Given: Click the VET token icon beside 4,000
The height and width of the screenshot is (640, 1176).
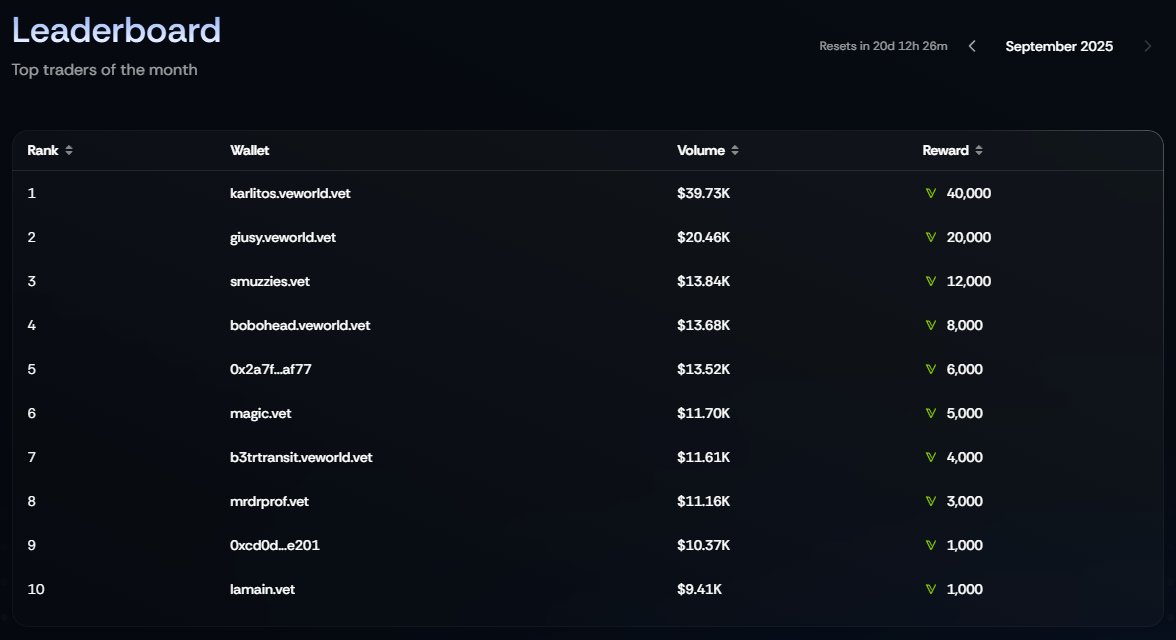Looking at the screenshot, I should point(931,457).
